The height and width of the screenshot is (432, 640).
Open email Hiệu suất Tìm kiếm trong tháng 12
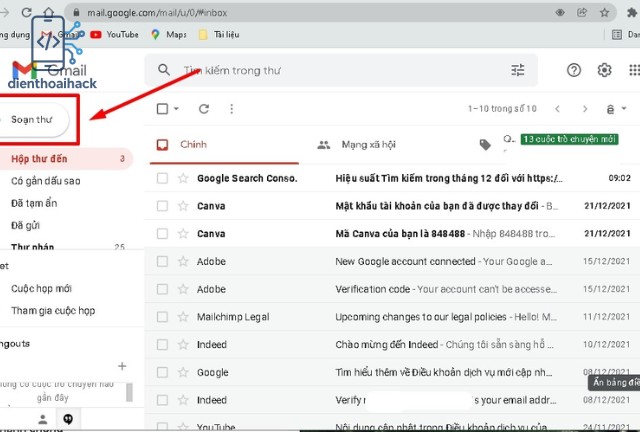click(x=449, y=178)
